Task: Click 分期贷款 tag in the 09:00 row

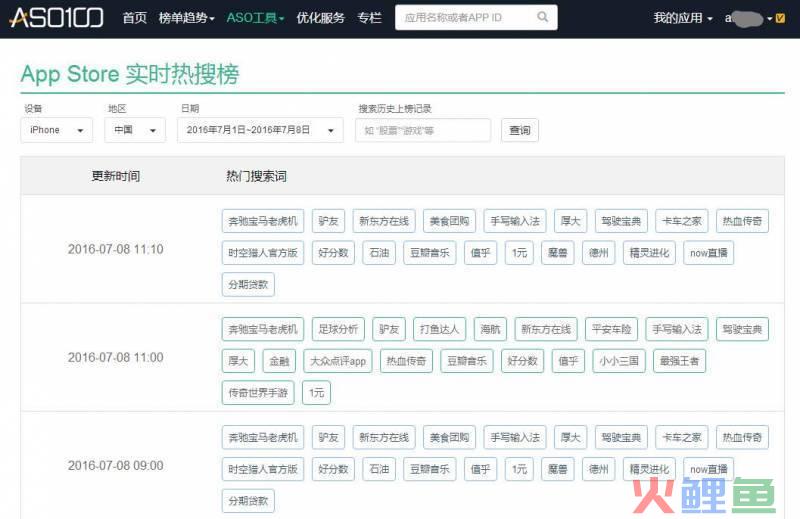Action: click(248, 501)
